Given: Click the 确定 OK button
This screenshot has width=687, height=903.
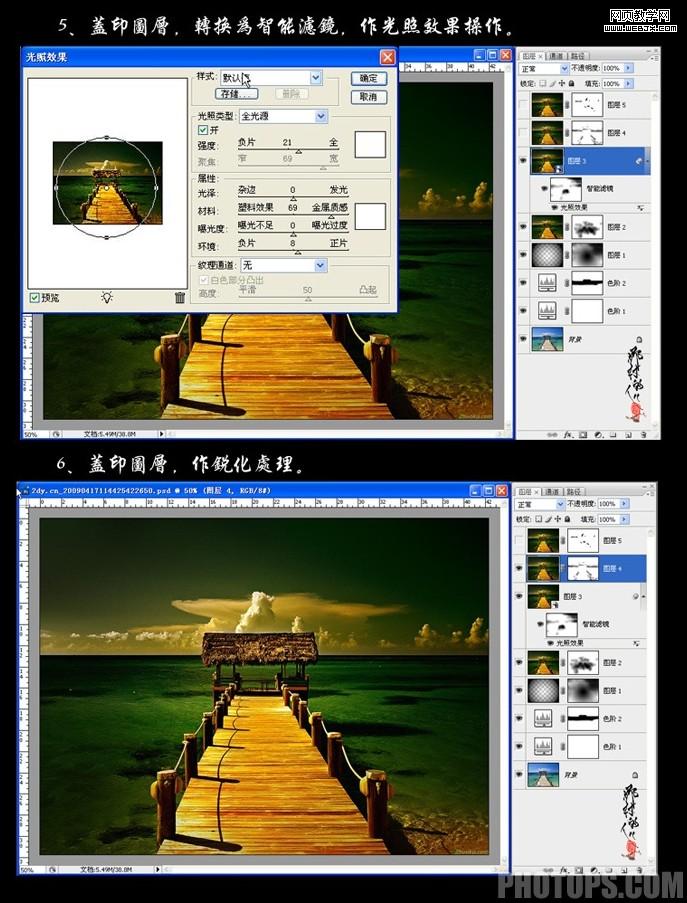Looking at the screenshot, I should coord(369,78).
